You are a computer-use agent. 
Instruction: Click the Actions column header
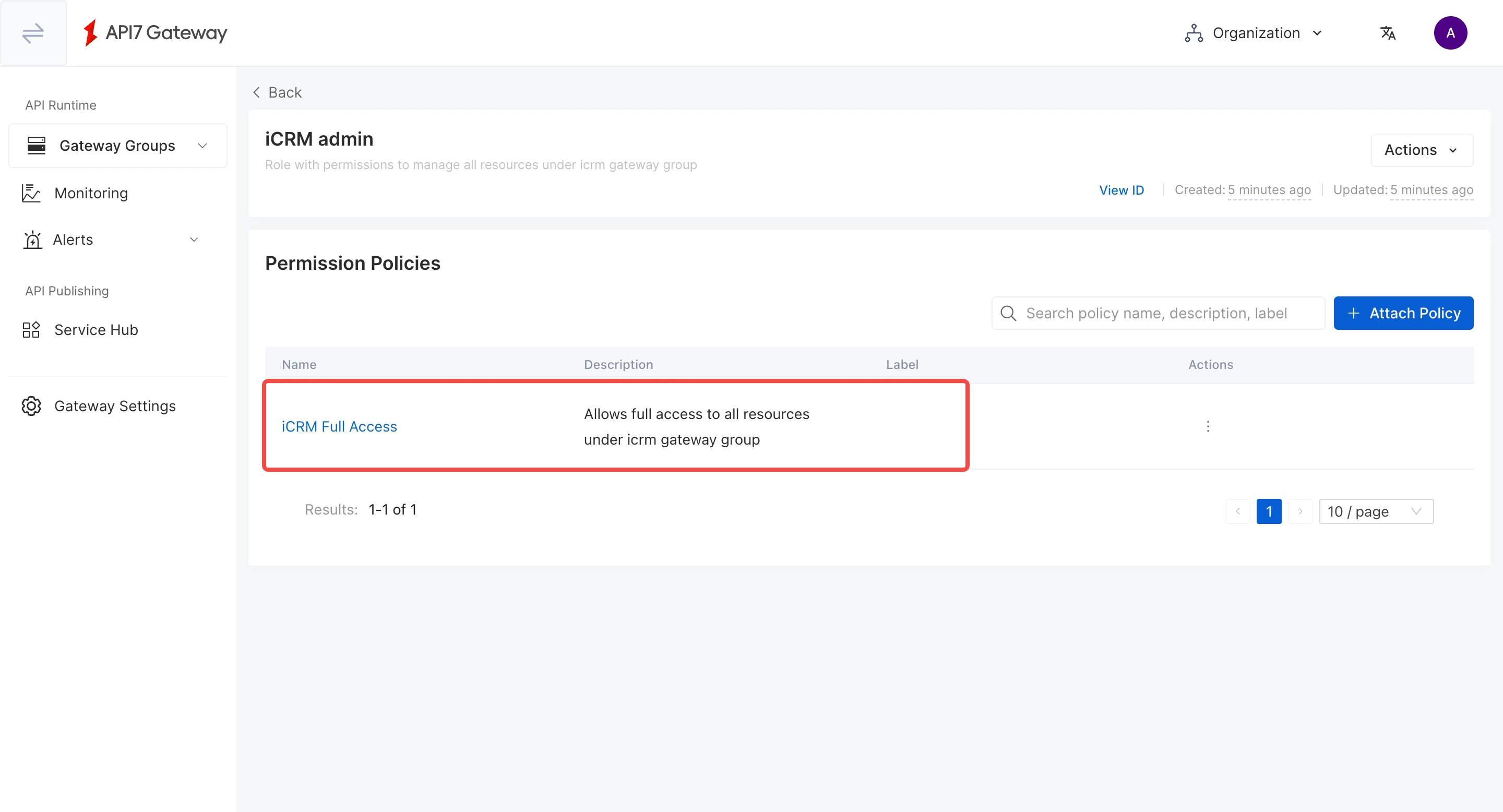coord(1211,365)
